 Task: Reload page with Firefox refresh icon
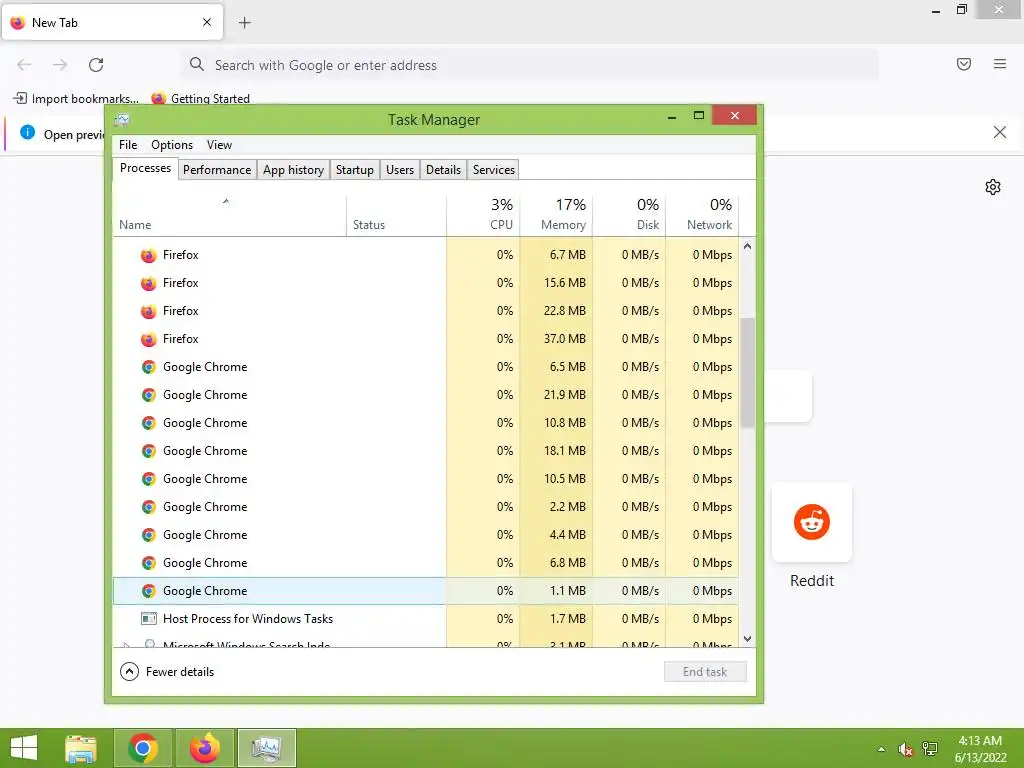tap(96, 65)
